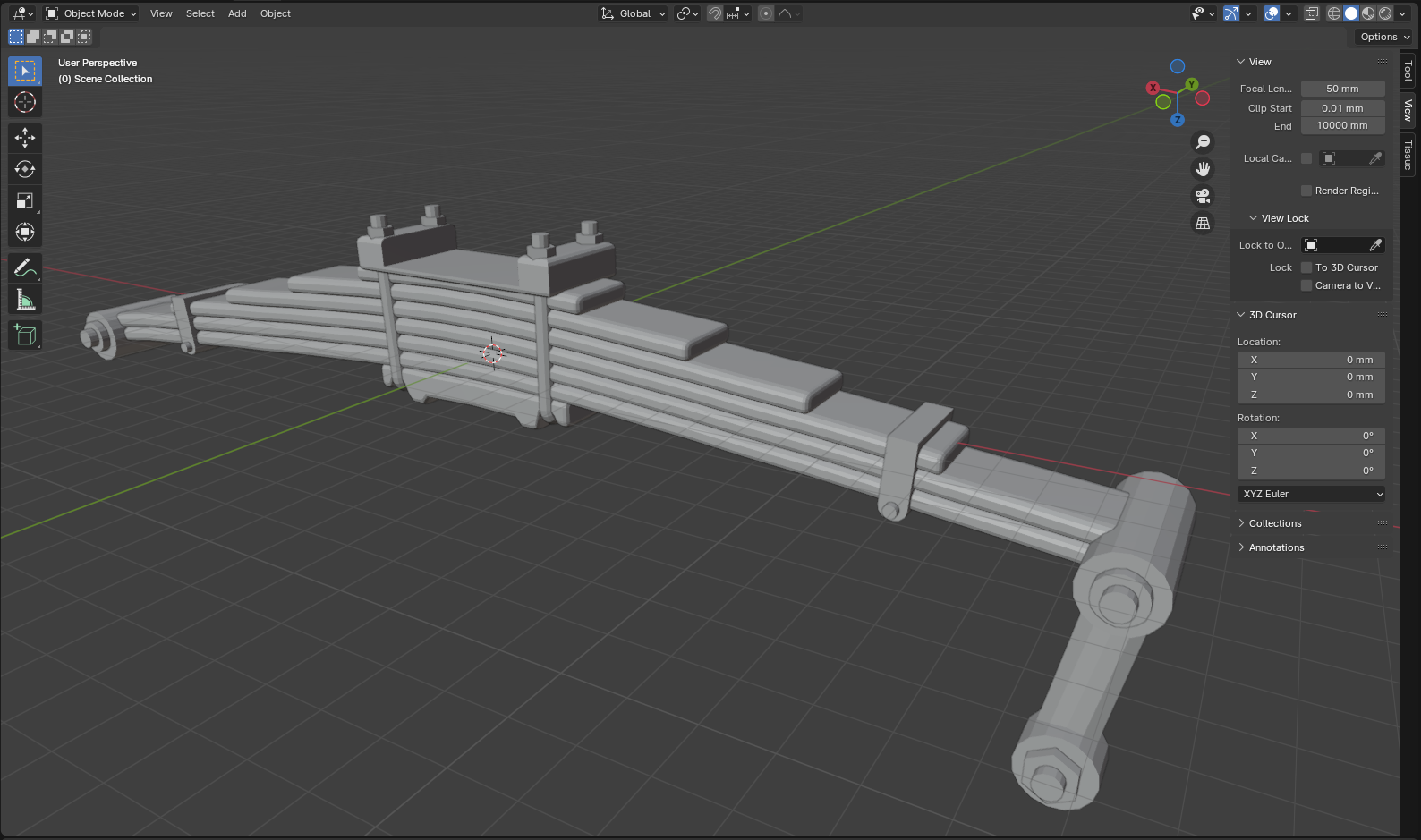Choose the Add Cube tool
Screen dimensions: 1421x840
(25, 335)
